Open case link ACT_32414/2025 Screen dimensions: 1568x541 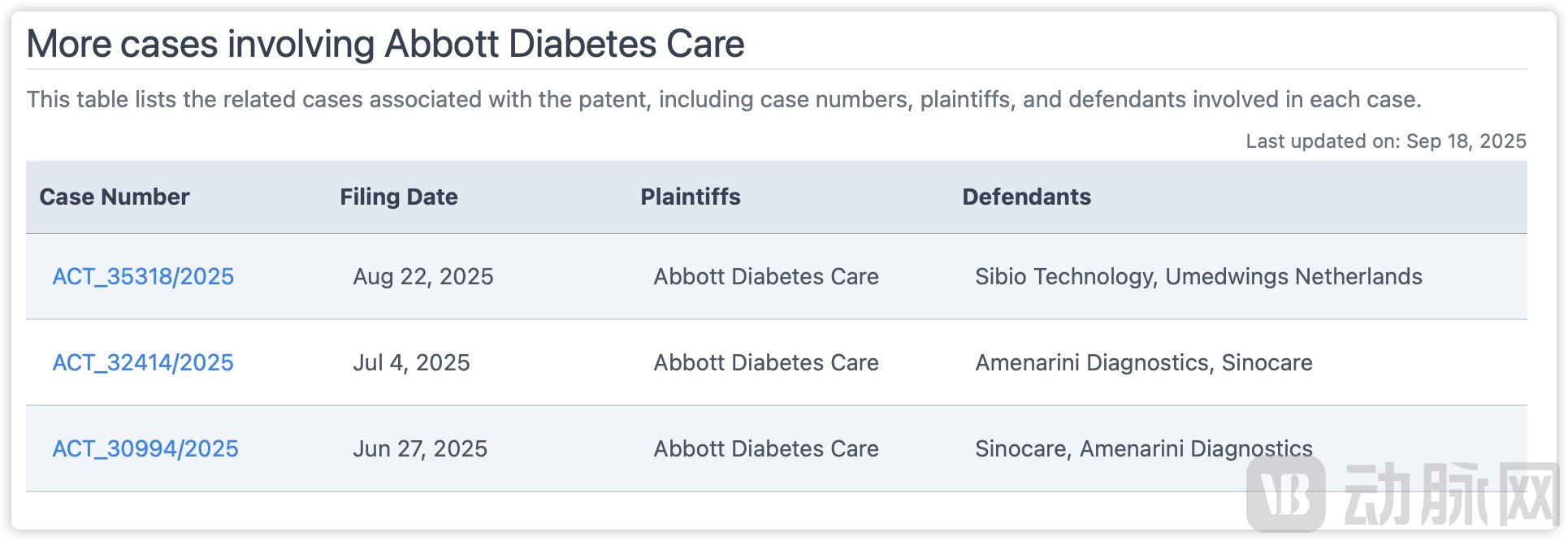143,363
